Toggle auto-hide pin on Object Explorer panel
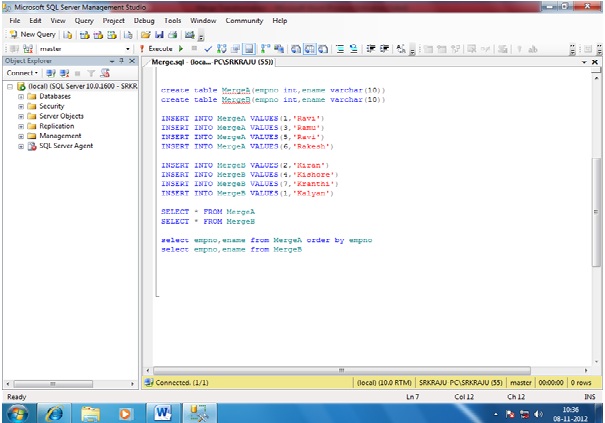The image size is (605, 423). coord(121,61)
